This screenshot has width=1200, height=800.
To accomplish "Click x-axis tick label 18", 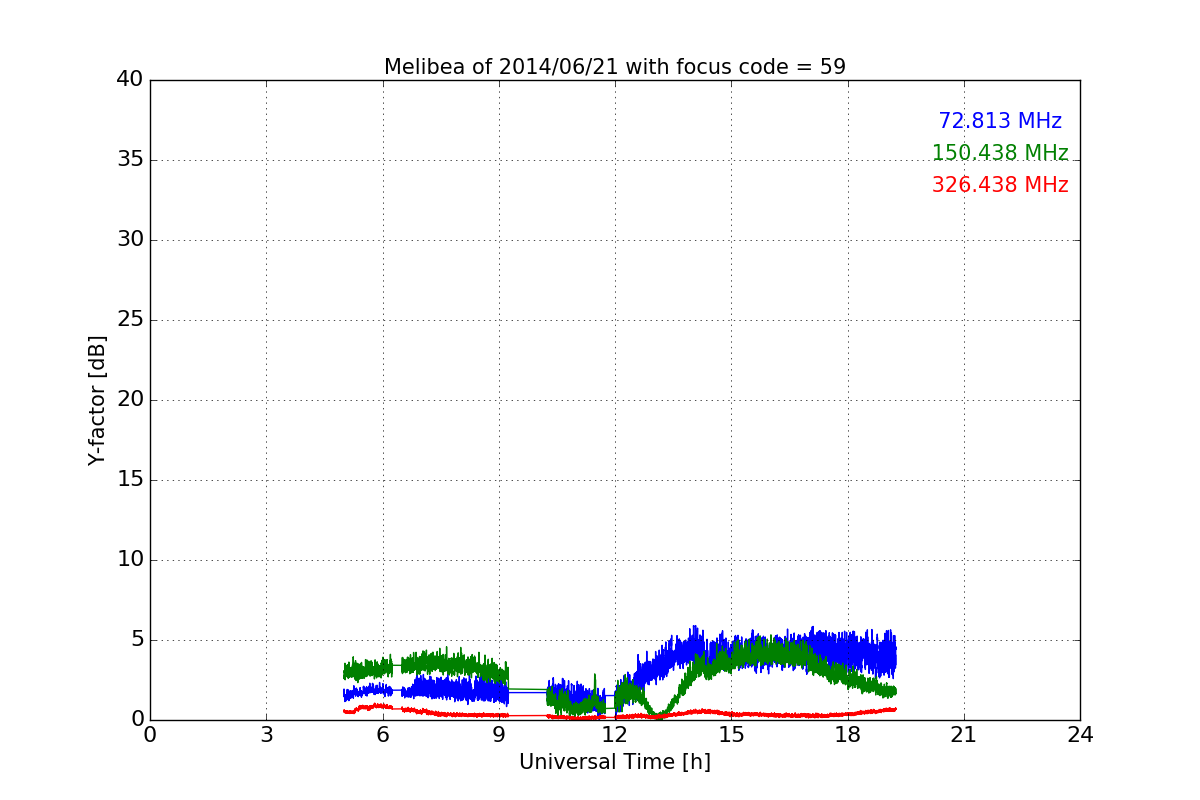I will point(848,735).
